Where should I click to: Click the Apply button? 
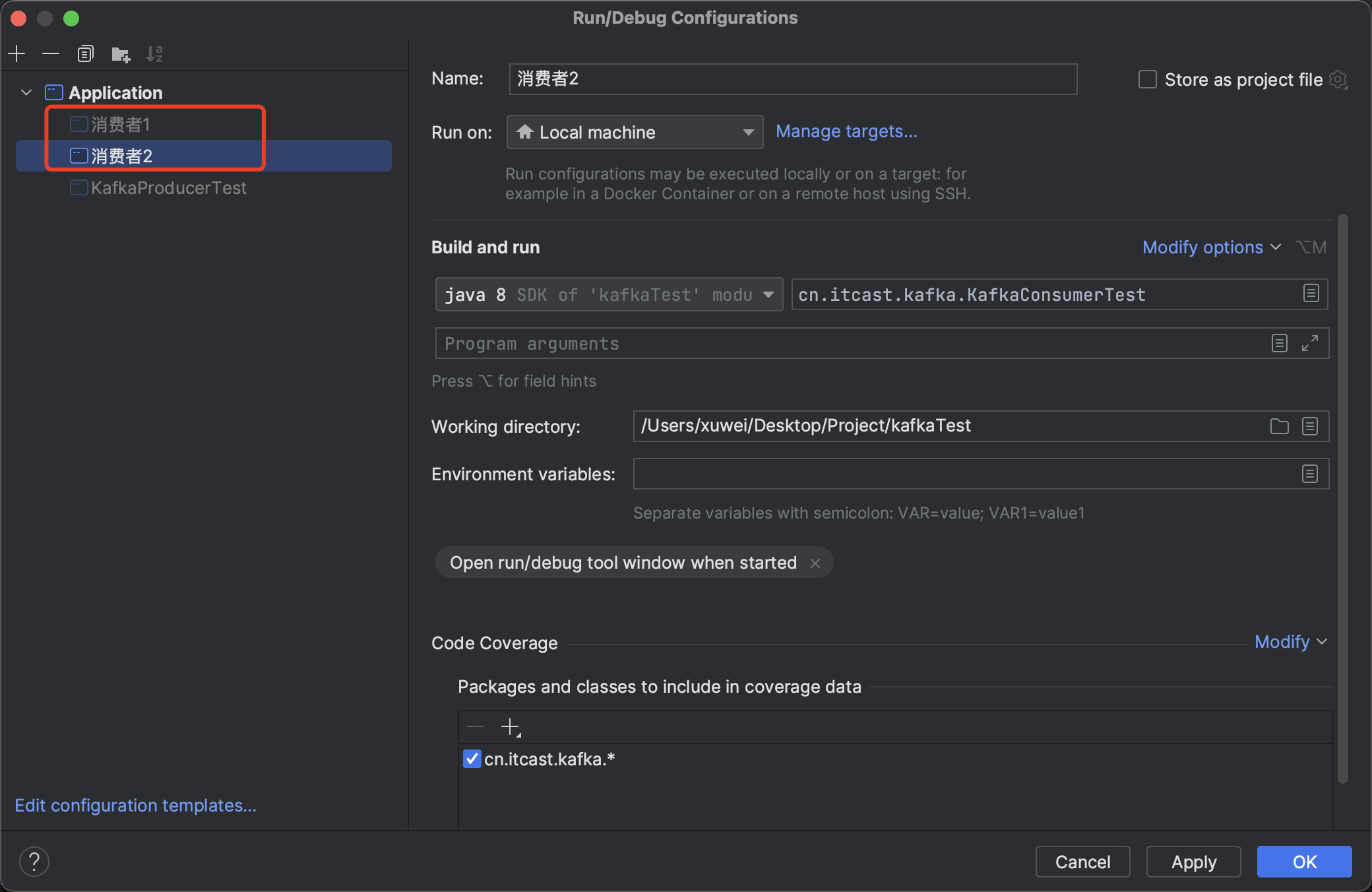click(x=1193, y=862)
